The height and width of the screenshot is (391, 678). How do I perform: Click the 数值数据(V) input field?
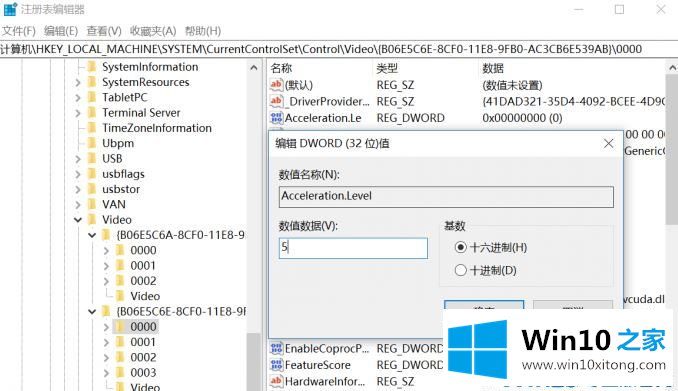[x=353, y=248]
